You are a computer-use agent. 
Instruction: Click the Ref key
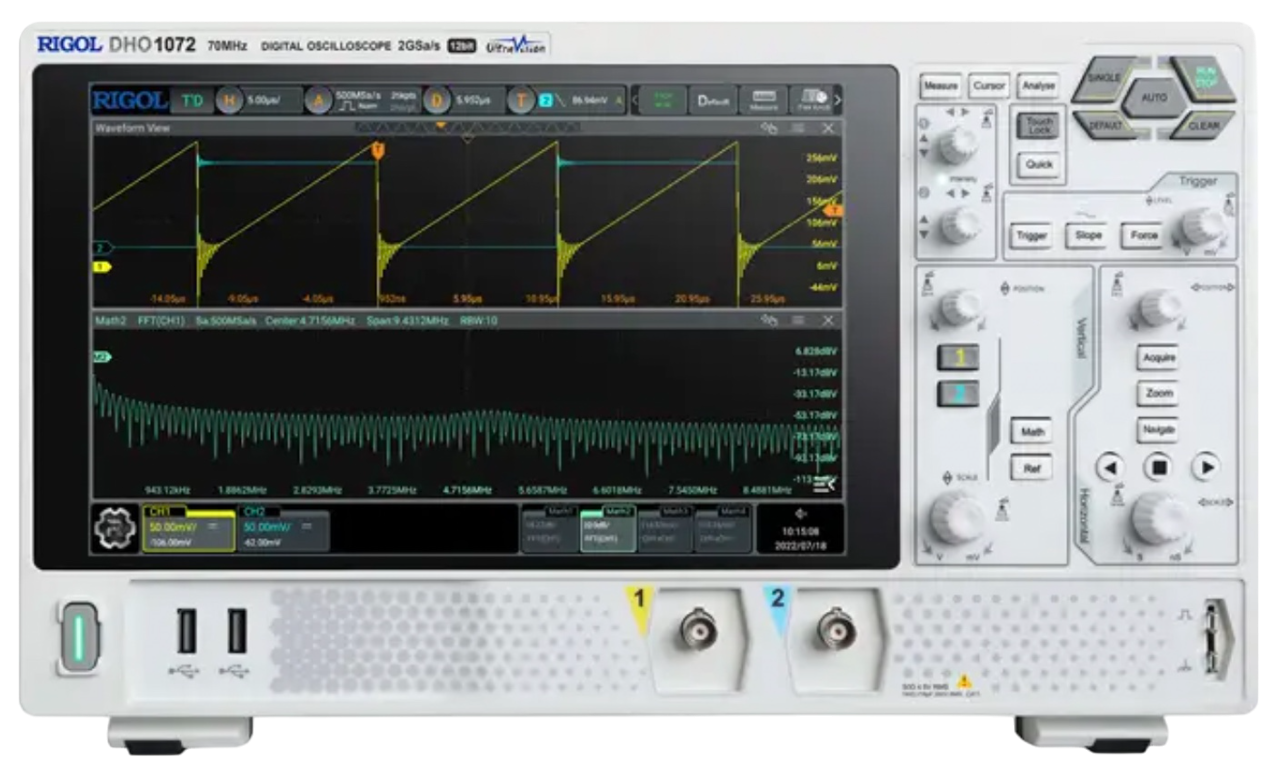point(1030,468)
